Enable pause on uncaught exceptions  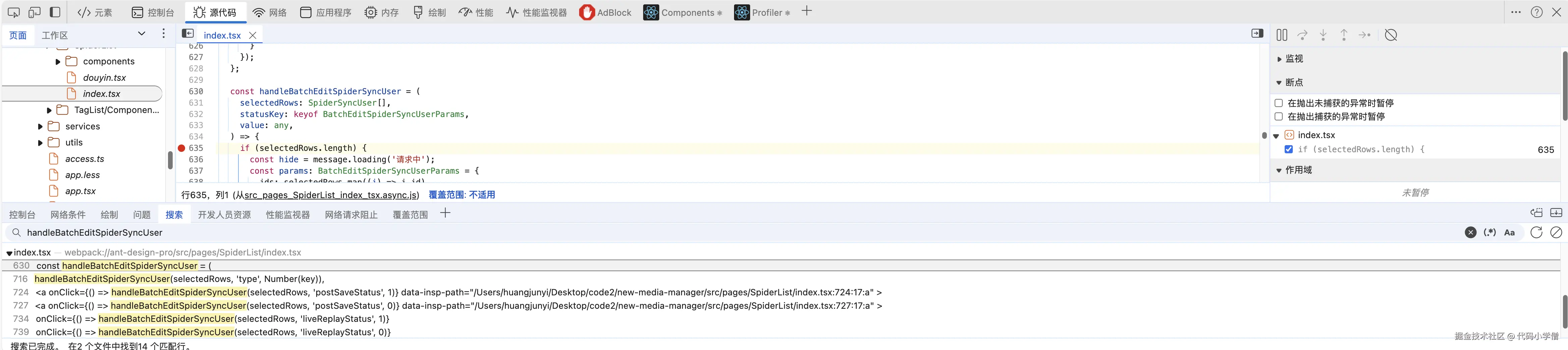pos(1278,103)
